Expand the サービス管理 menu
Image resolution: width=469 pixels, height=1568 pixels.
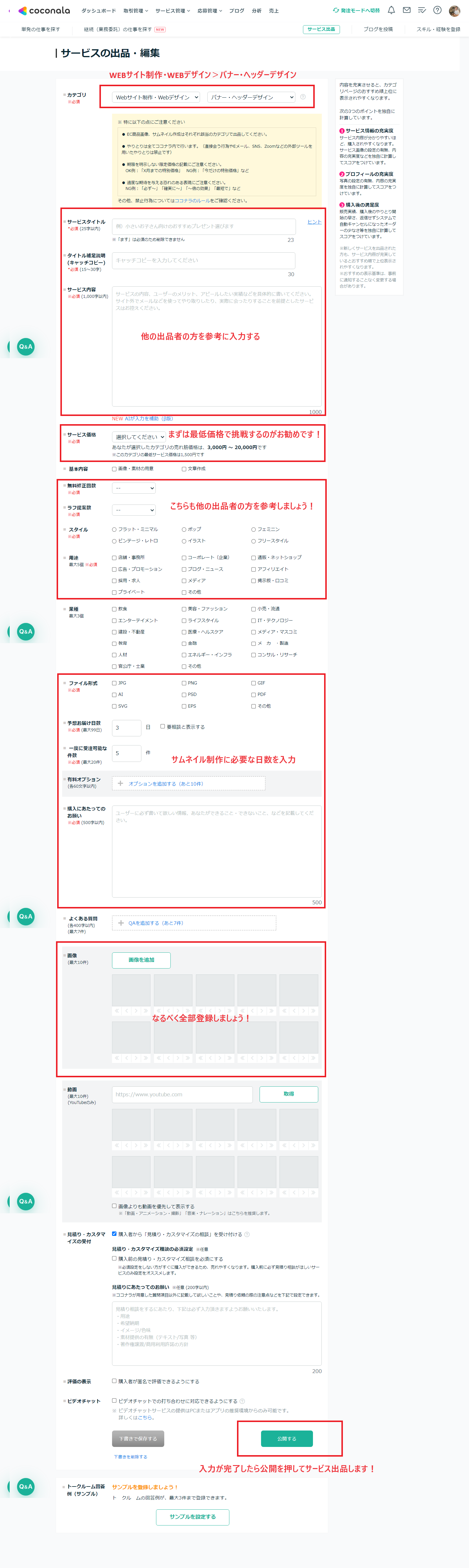tap(172, 11)
